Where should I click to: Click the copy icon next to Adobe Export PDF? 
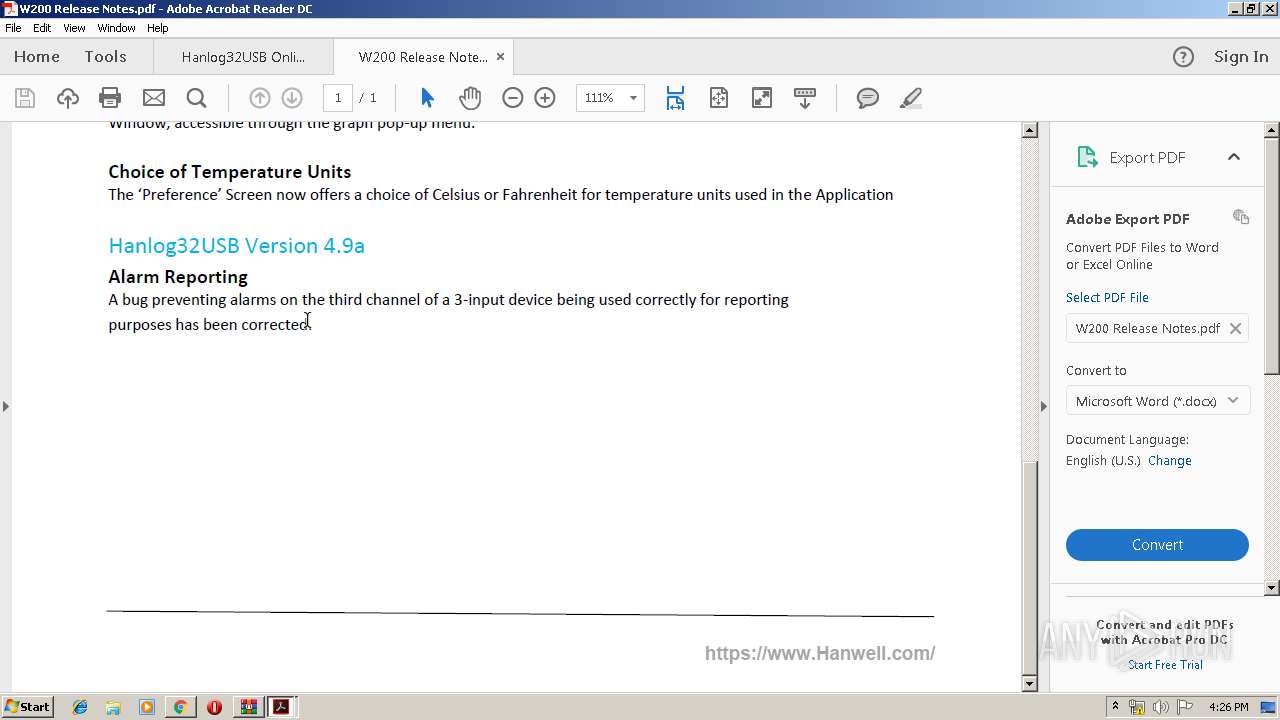1241,217
